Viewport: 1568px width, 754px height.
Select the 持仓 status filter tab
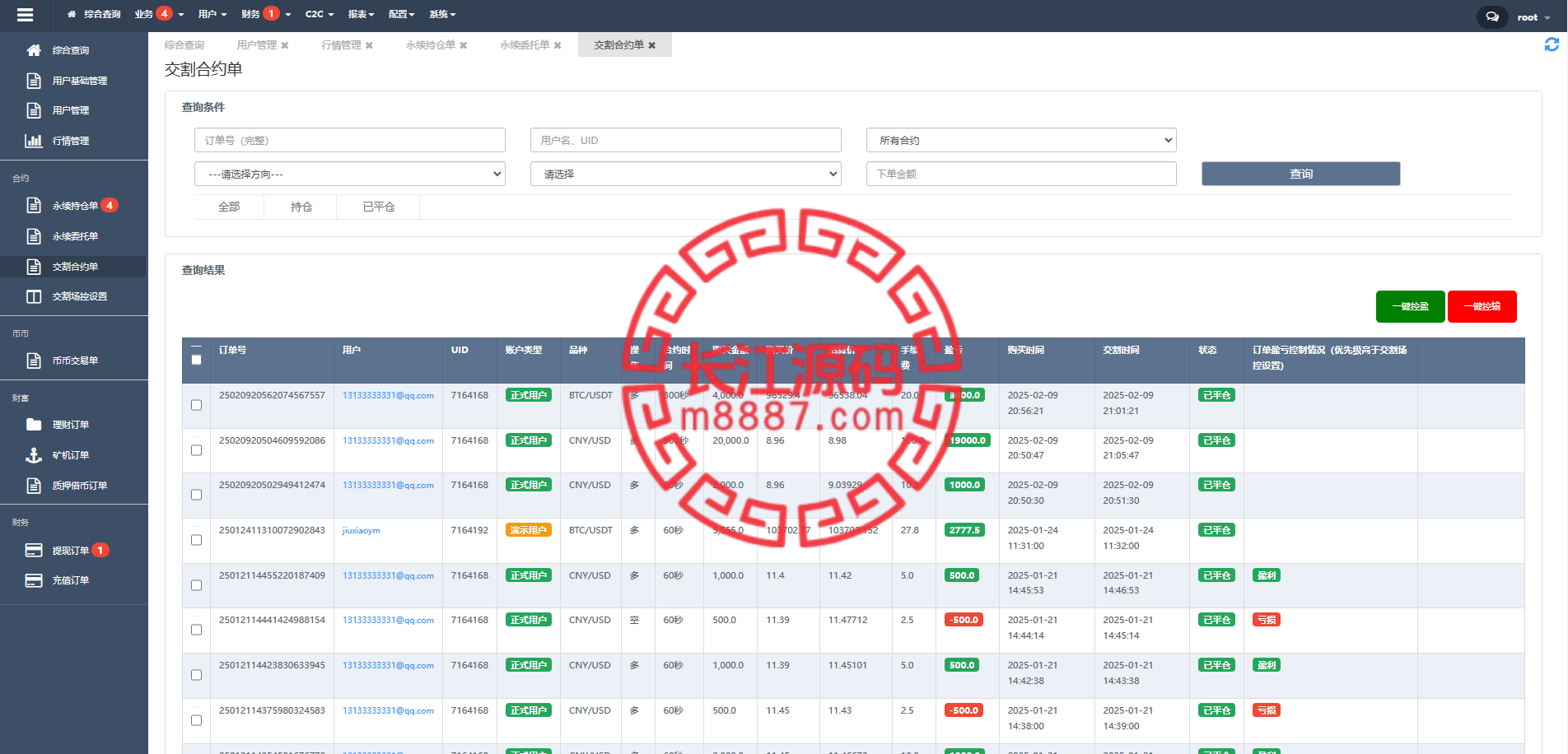click(301, 207)
